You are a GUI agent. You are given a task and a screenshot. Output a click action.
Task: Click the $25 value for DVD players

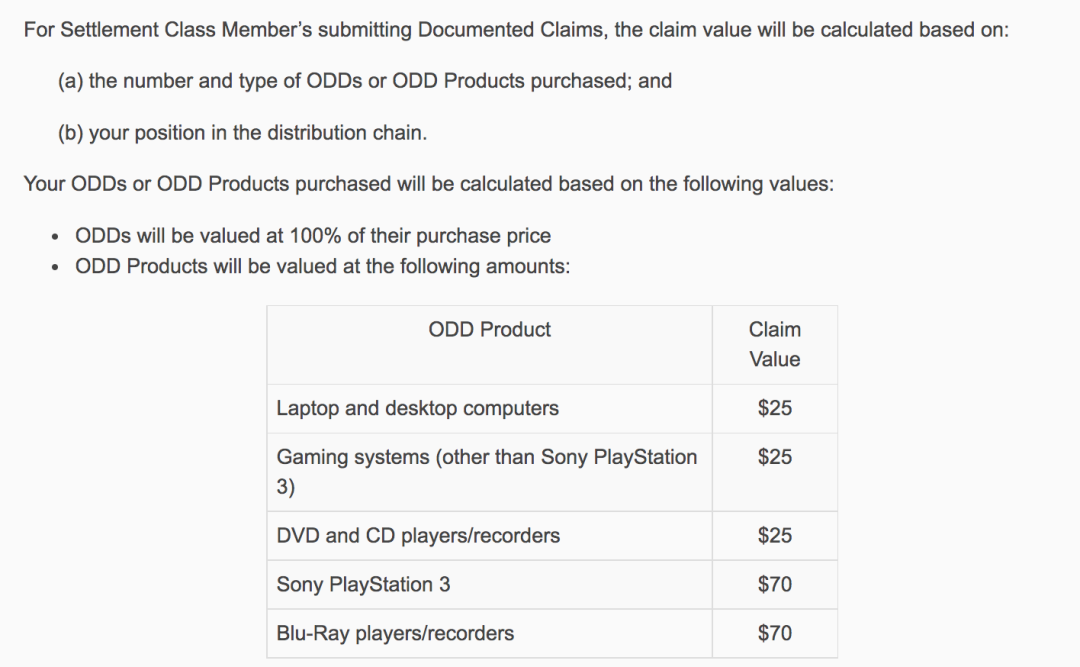coord(775,535)
